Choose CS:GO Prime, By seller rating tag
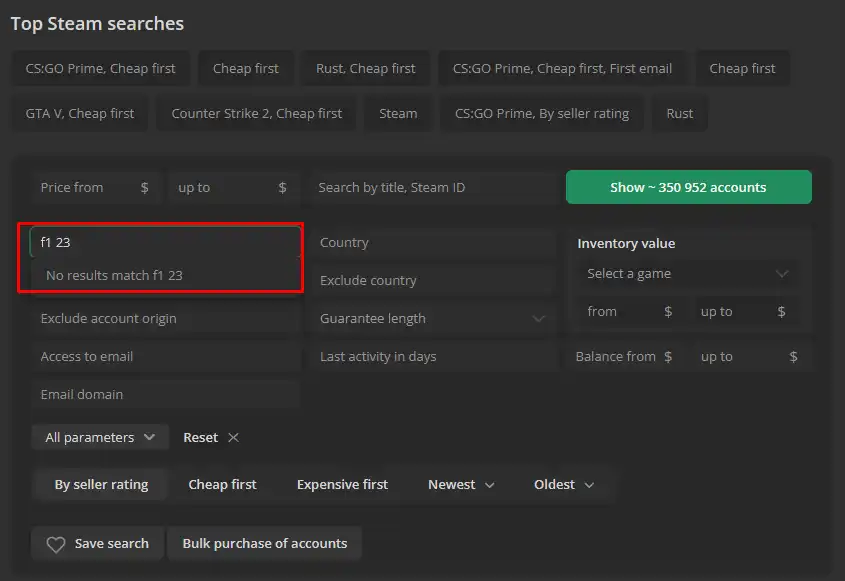 (542, 114)
